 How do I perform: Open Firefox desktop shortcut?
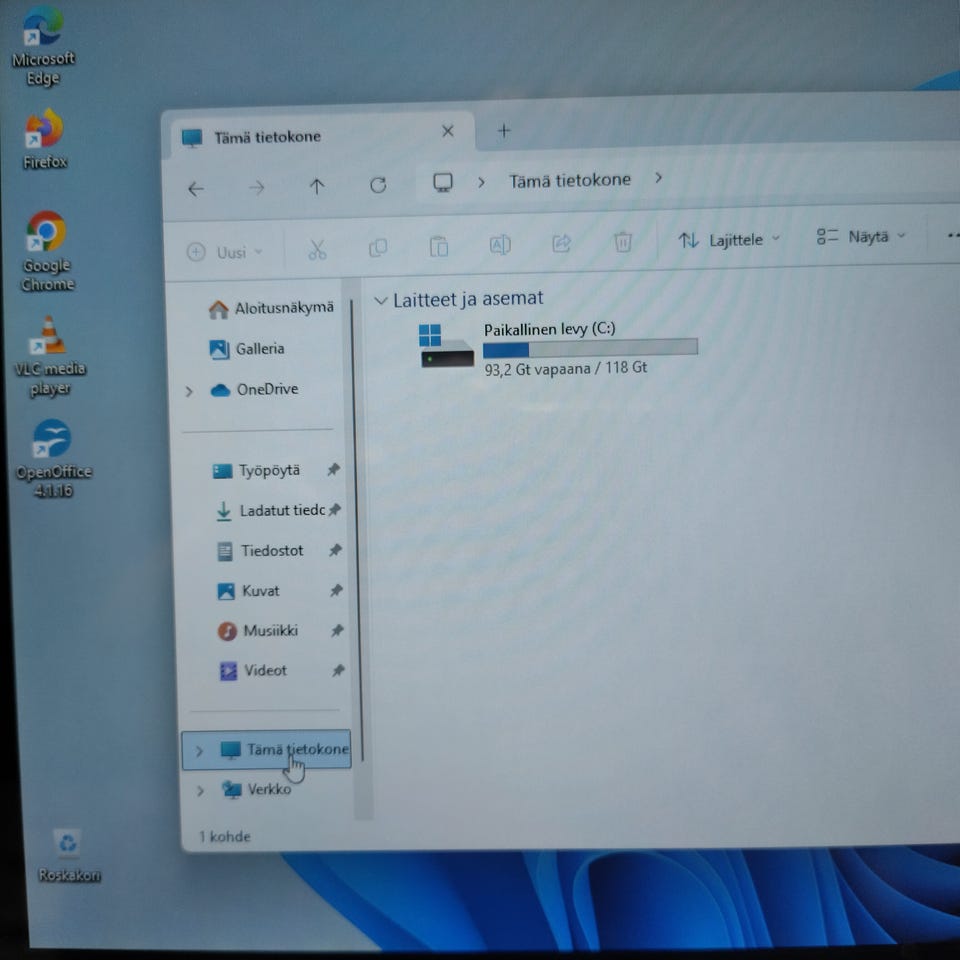[x=44, y=139]
